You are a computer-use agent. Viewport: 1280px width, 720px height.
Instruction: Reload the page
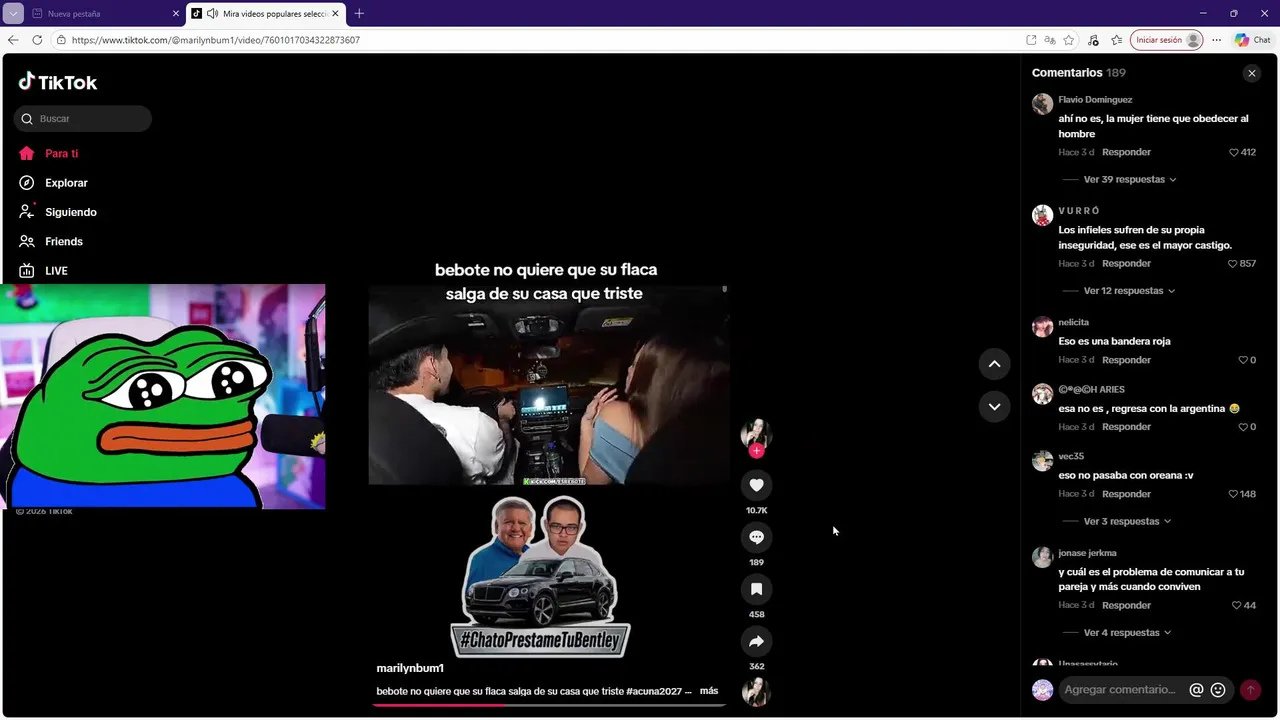[37, 40]
